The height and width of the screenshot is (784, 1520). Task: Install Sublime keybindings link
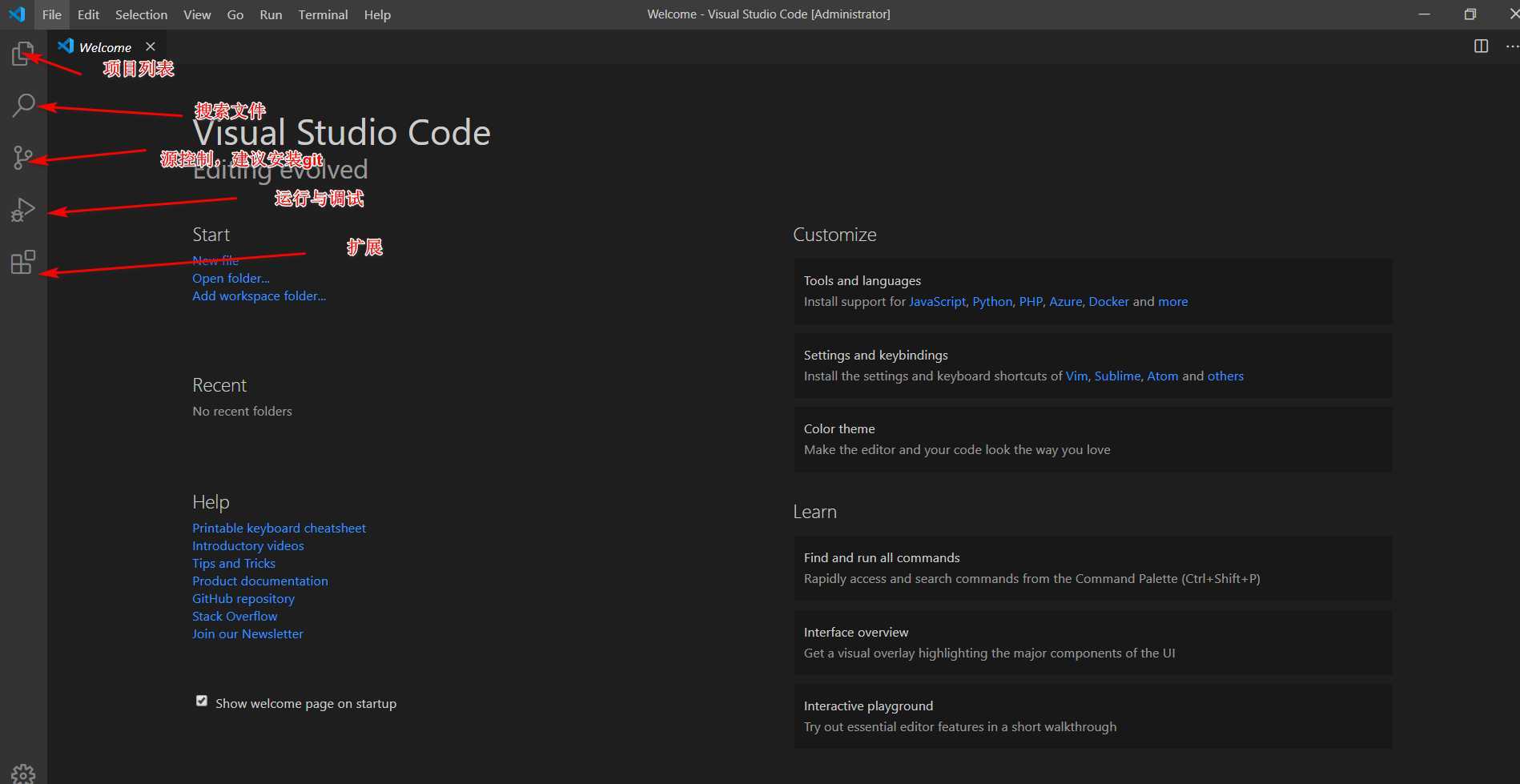1117,376
